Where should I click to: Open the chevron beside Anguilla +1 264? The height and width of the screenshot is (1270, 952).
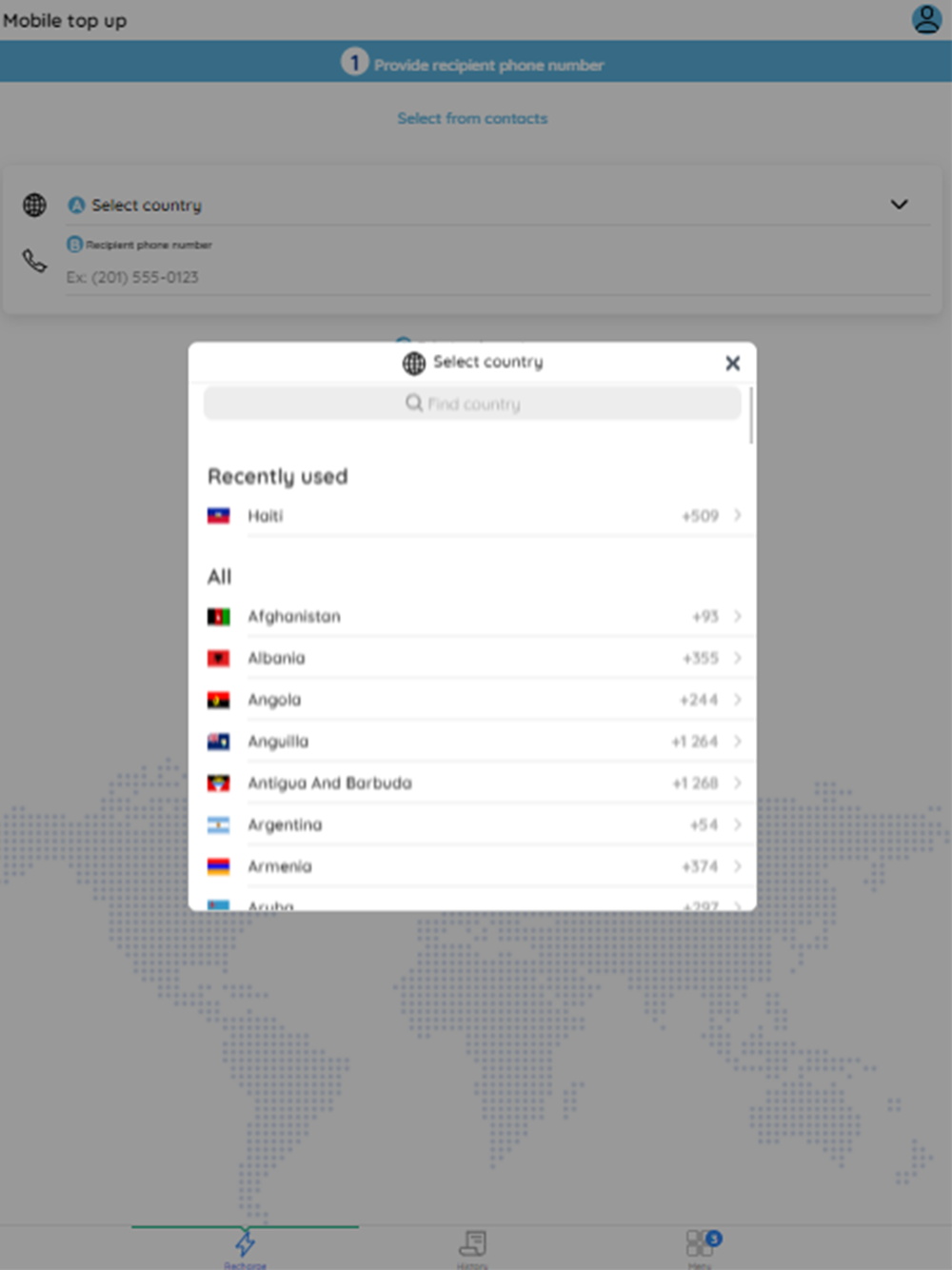(x=738, y=742)
